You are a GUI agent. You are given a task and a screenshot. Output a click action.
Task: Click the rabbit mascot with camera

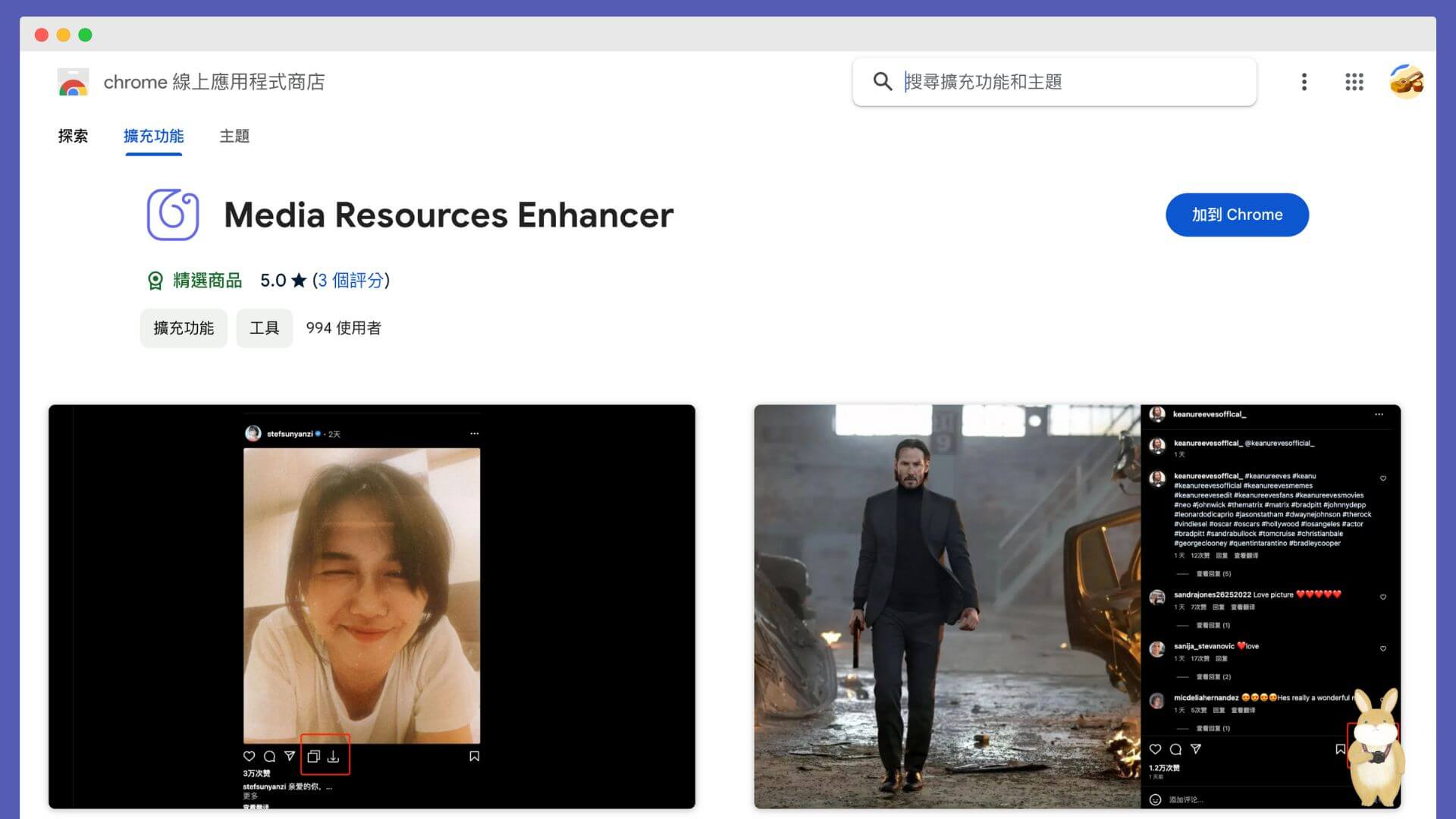[x=1378, y=746]
